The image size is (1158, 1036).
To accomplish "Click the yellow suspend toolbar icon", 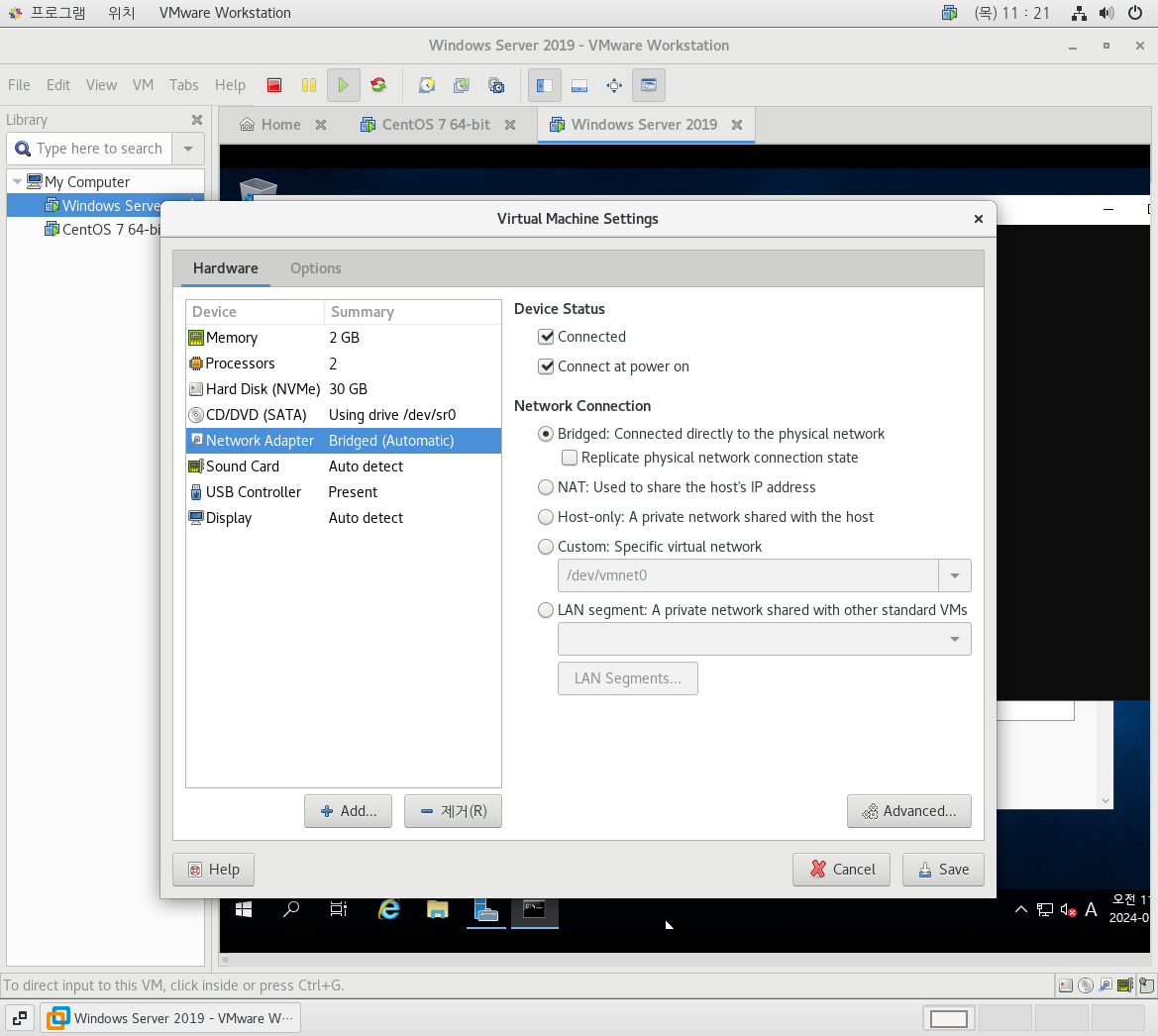I will [309, 85].
